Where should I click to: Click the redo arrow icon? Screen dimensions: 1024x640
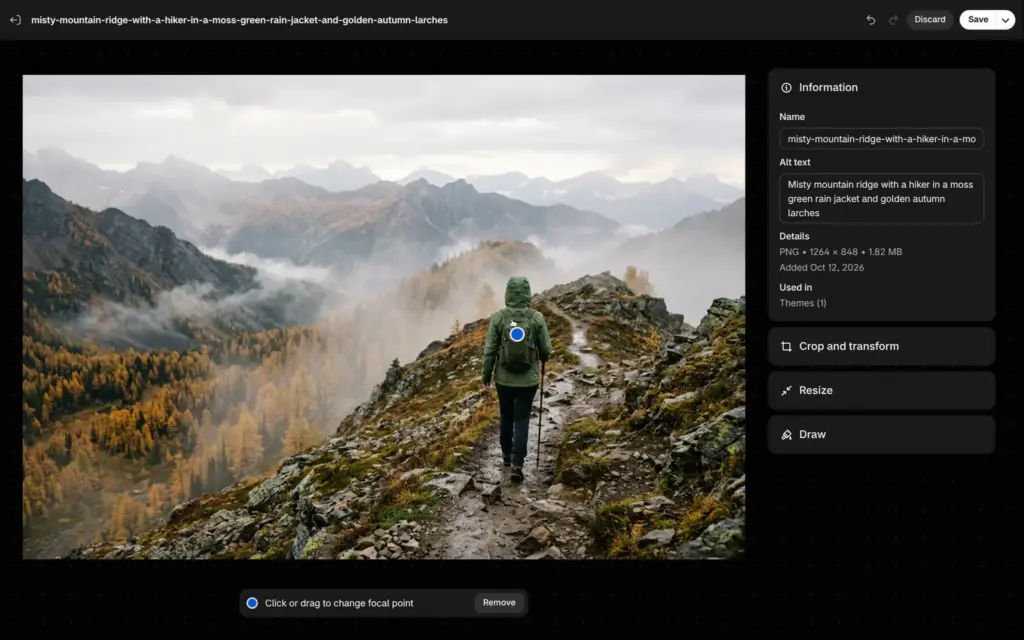click(x=893, y=20)
